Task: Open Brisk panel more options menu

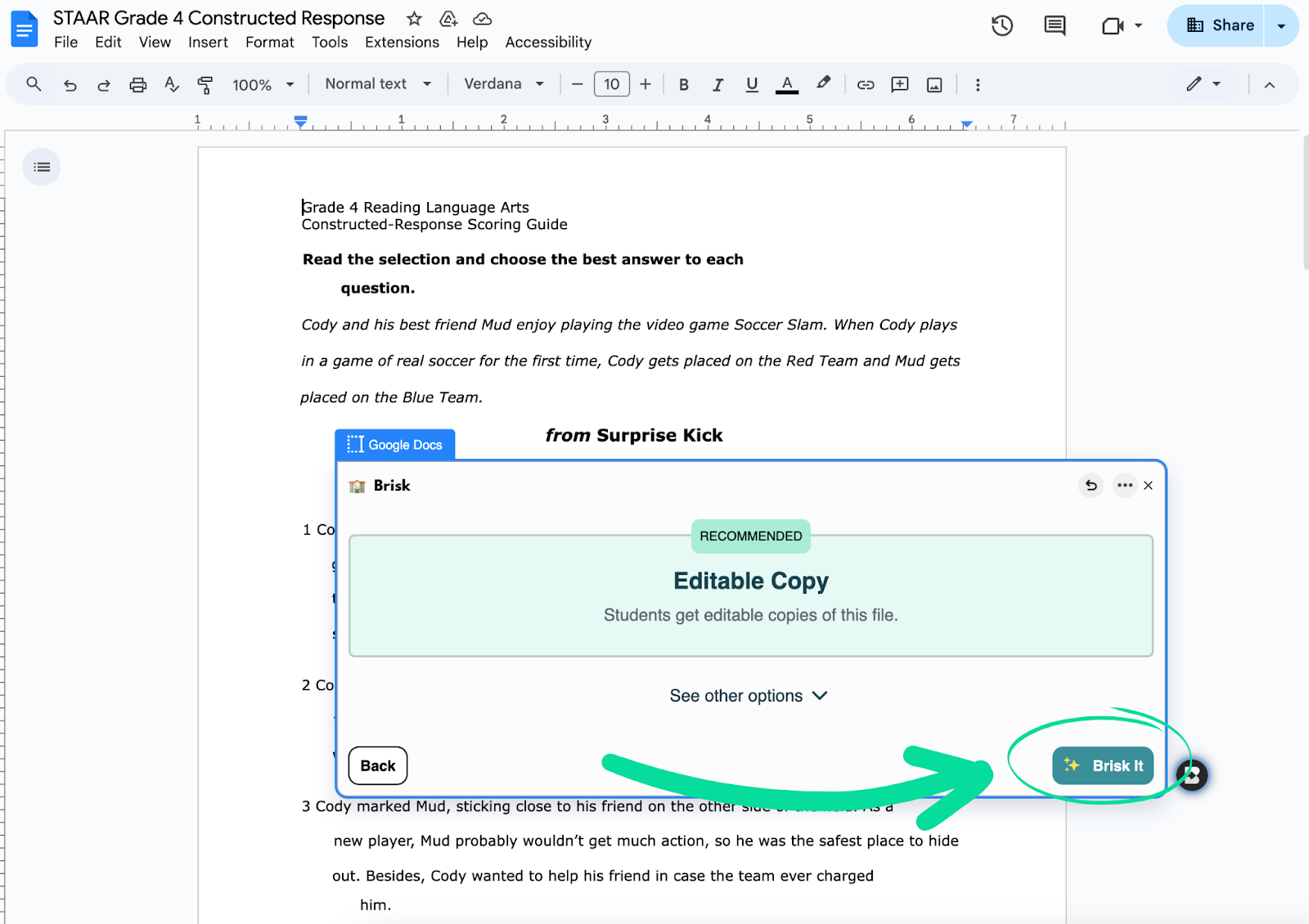Action: [1125, 486]
